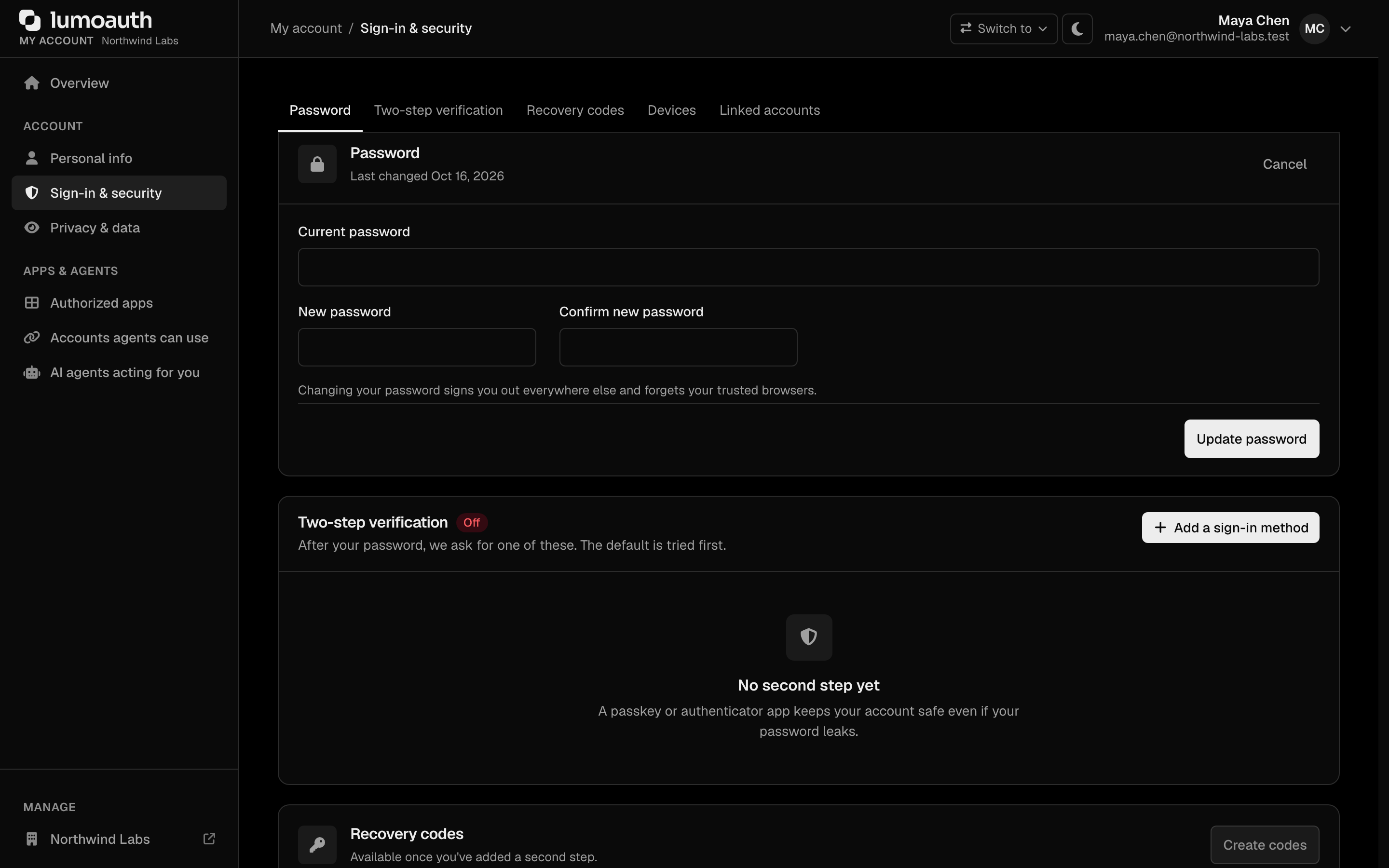Click Last changed Oct 16, 2026 text
This screenshot has width=1389, height=868.
pyautogui.click(x=427, y=176)
